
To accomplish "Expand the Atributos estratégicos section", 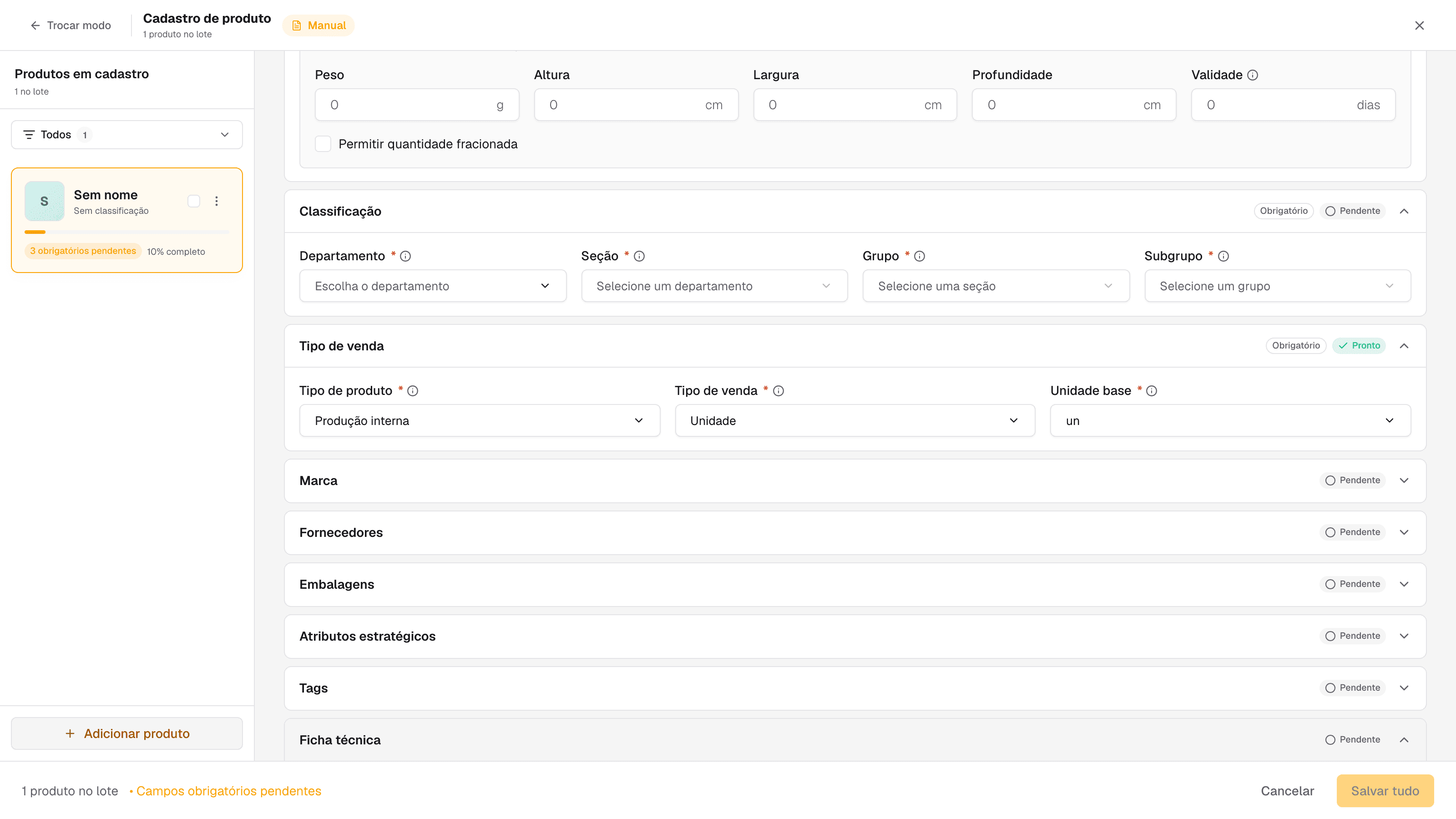I will pos(1404,637).
